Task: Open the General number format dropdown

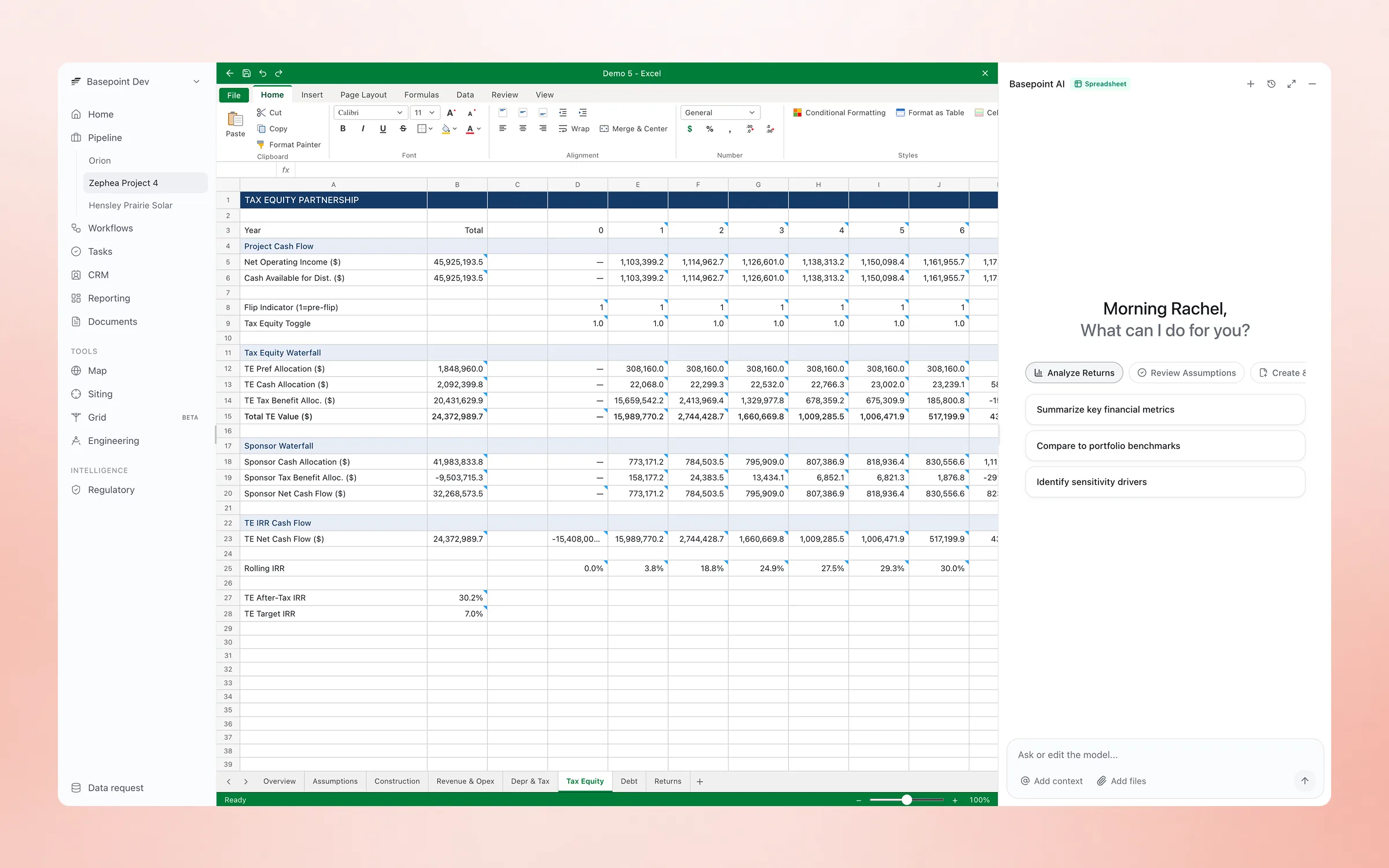Action: (x=720, y=113)
